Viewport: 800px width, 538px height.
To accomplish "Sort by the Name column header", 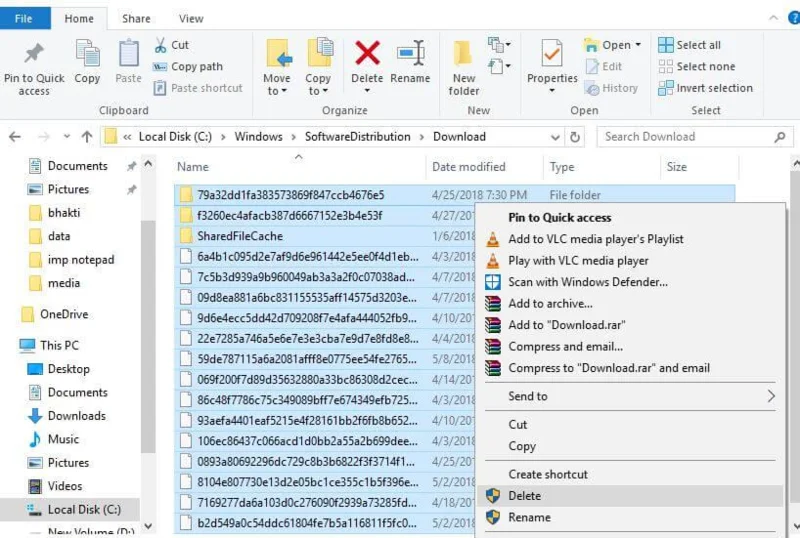I will 298,167.
